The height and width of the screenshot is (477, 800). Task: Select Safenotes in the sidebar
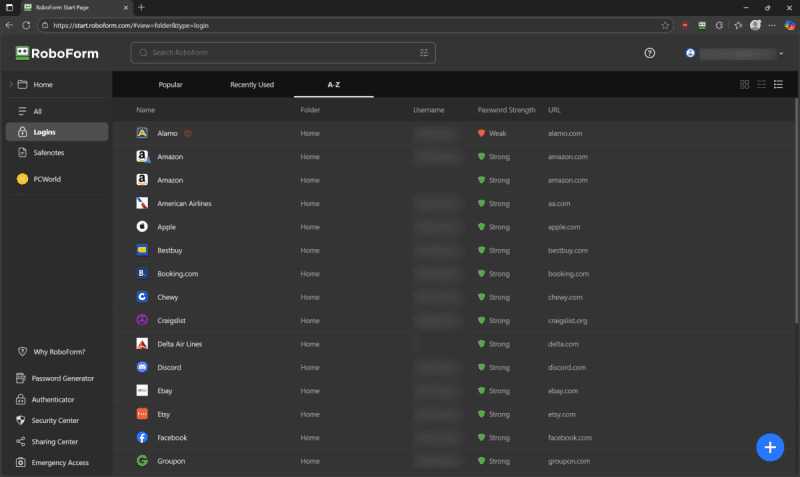(x=50, y=152)
